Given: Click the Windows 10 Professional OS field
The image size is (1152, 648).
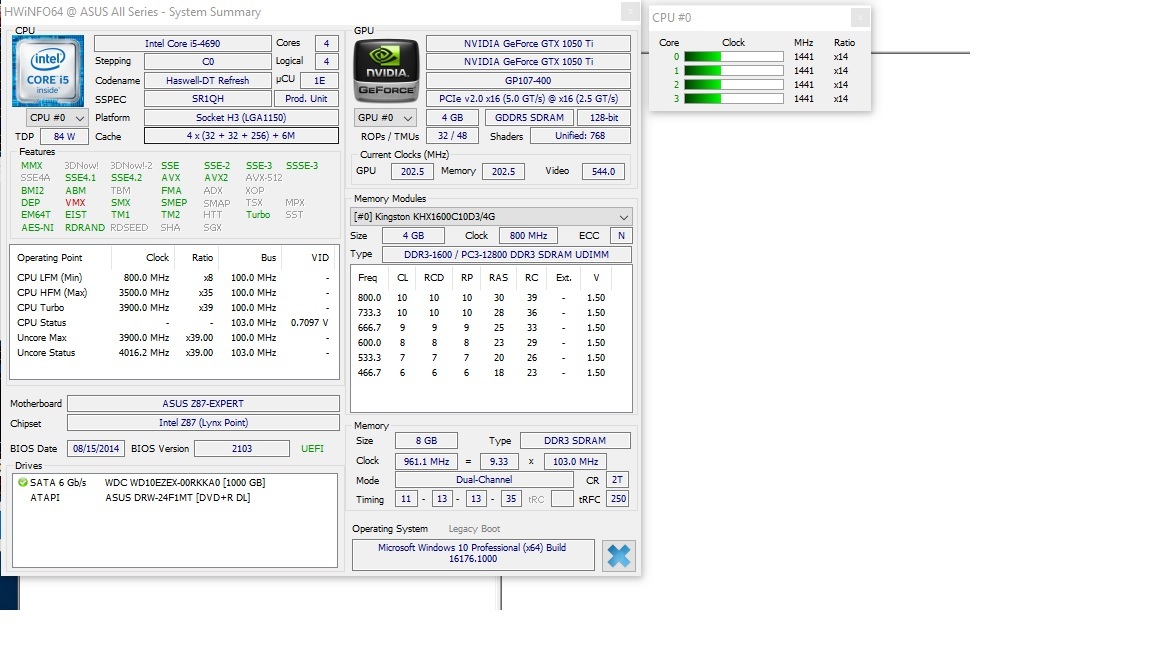Looking at the screenshot, I should (x=472, y=553).
